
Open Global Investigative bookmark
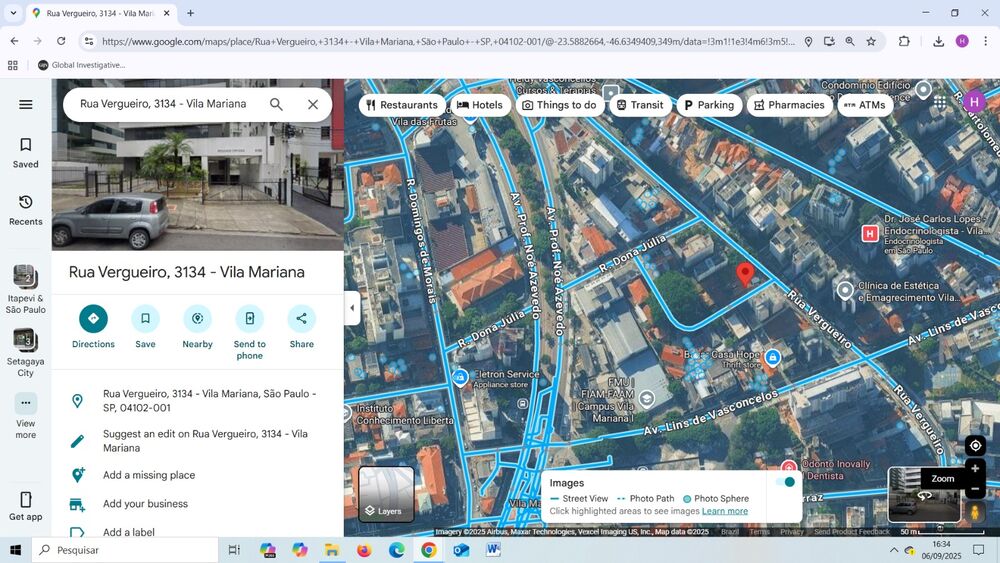pos(82,65)
